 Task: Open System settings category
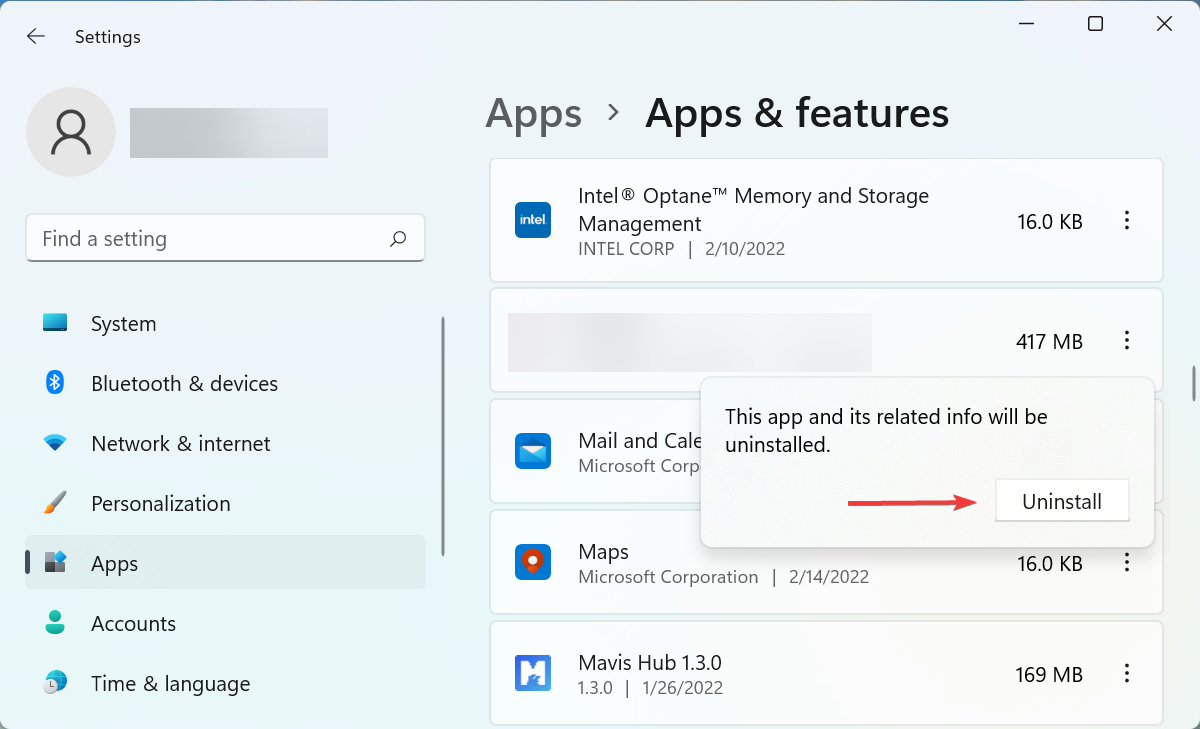(225, 323)
